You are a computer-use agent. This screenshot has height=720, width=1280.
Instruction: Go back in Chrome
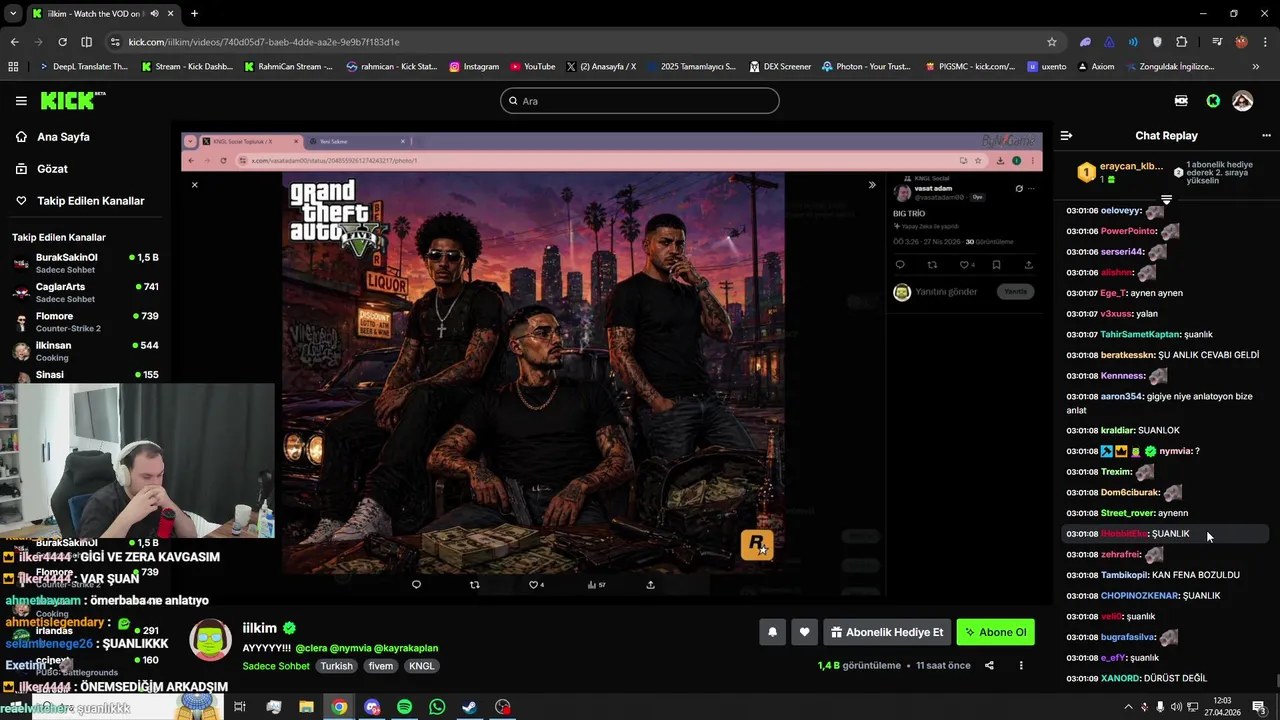coord(14,42)
